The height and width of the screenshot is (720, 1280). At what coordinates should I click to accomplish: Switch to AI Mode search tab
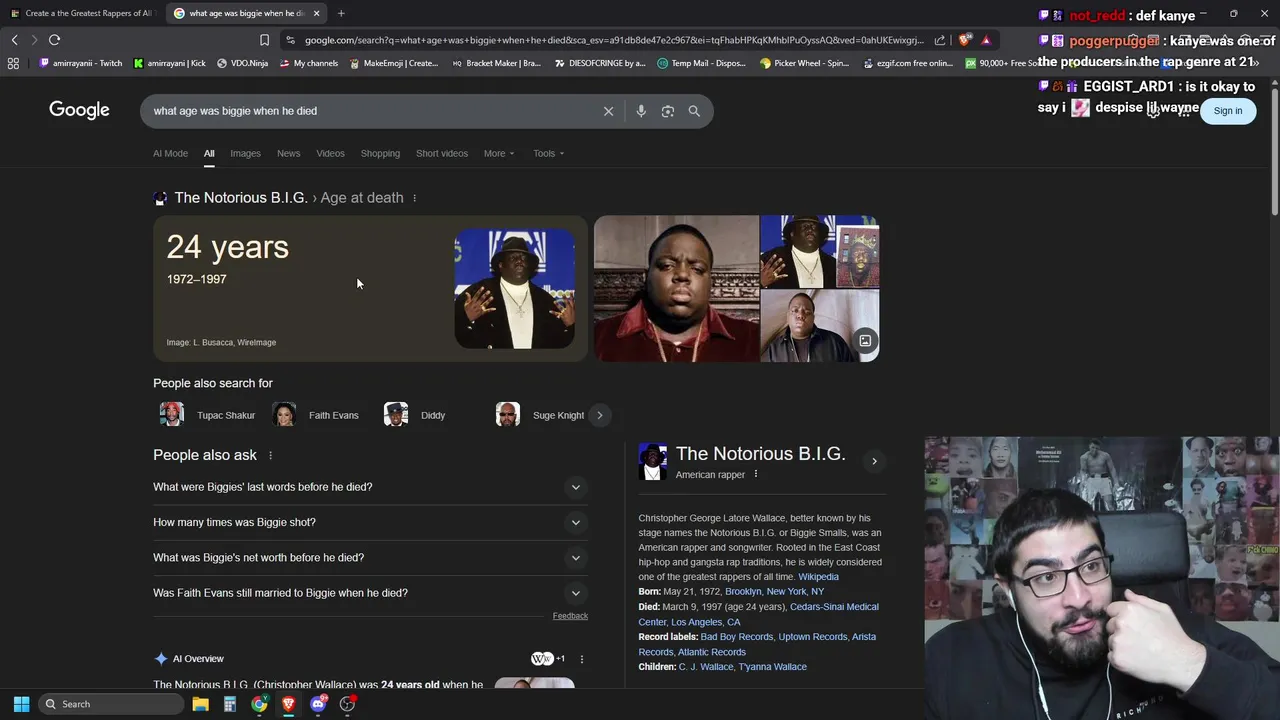point(170,153)
